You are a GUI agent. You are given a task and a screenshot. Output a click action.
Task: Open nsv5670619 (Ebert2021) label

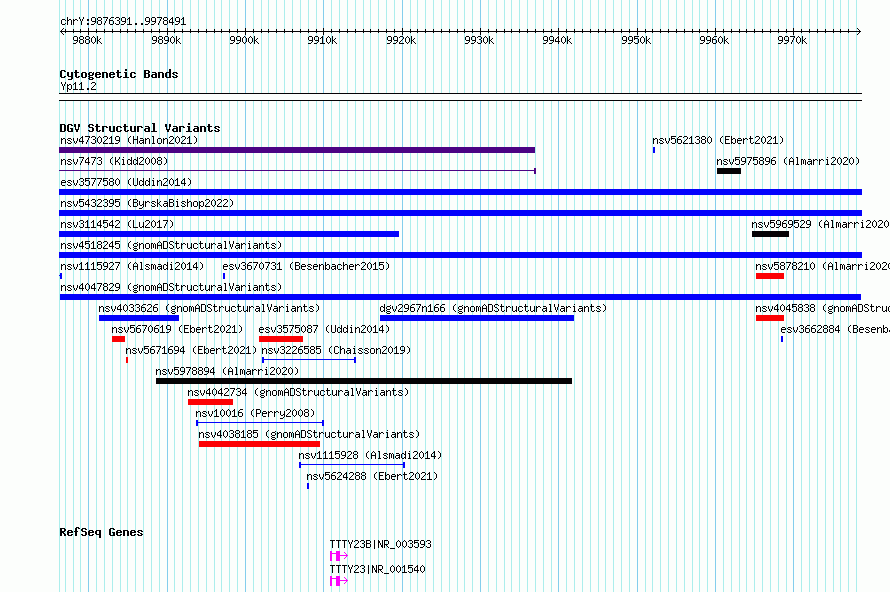click(x=177, y=329)
